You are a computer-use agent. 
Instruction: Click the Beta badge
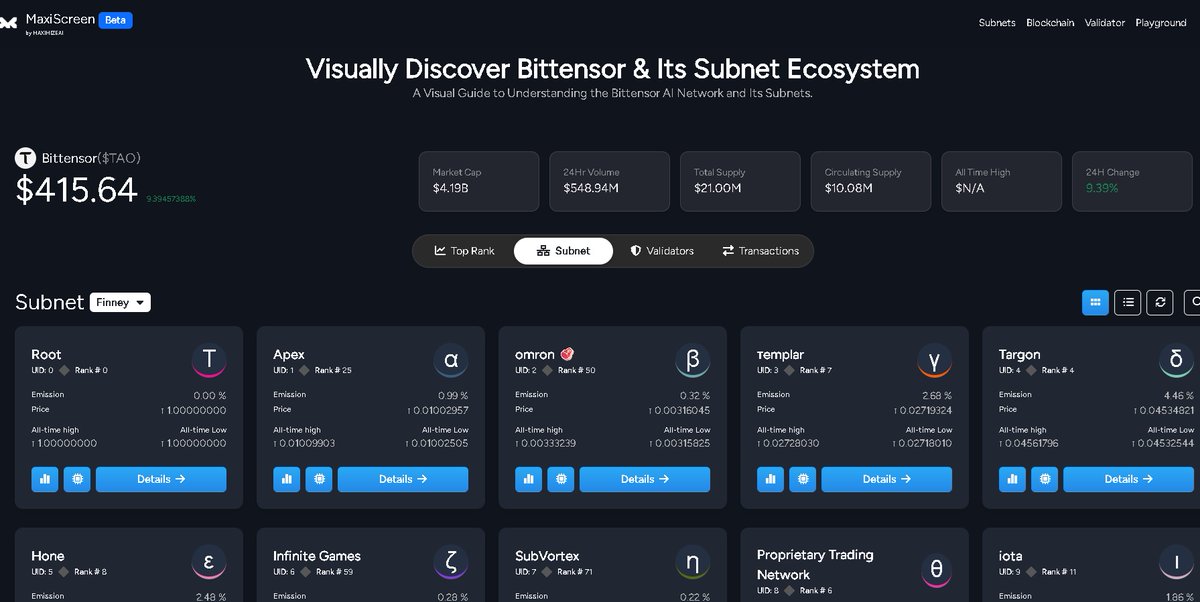[116, 20]
